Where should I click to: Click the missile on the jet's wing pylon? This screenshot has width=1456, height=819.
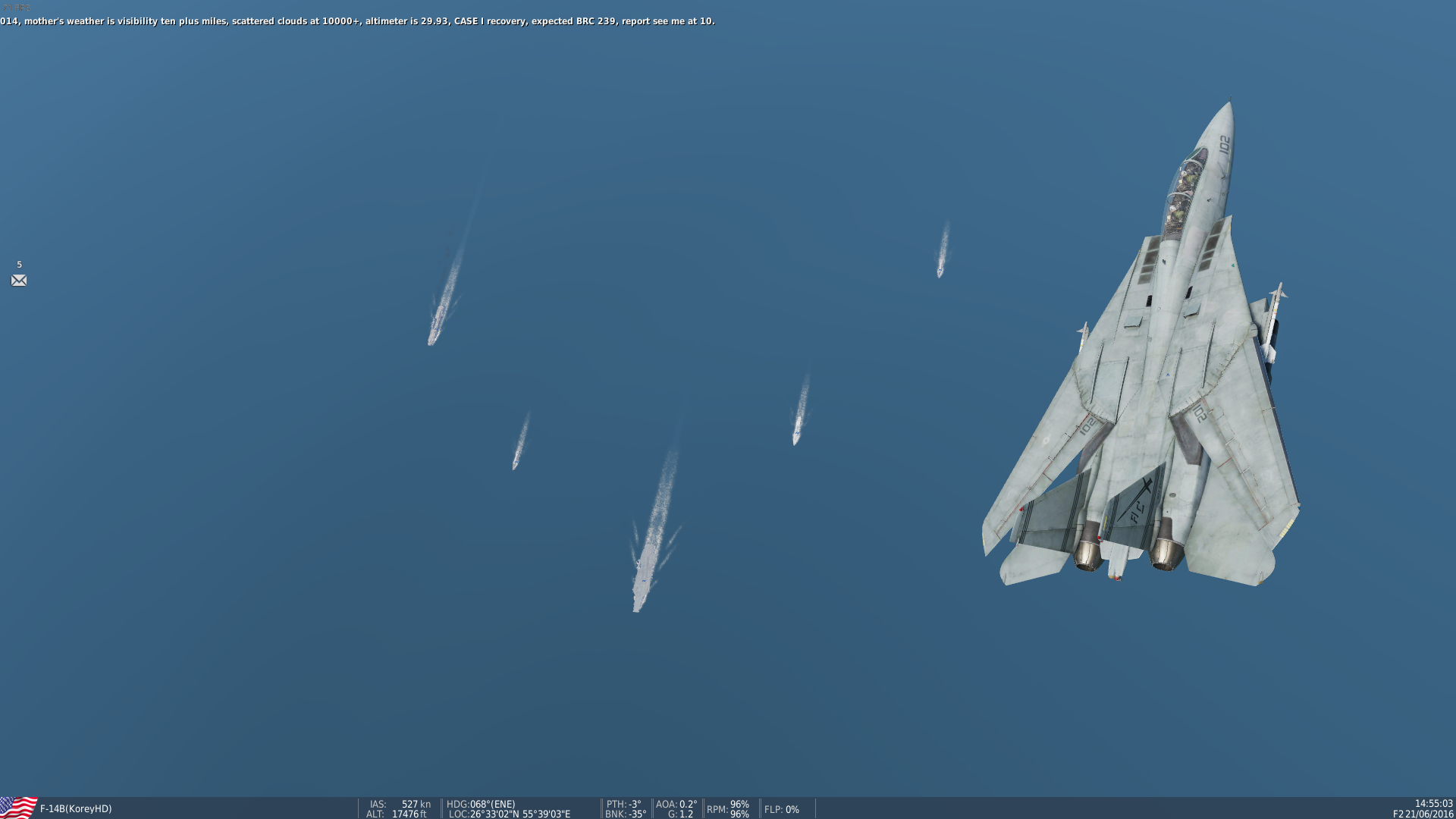click(1272, 322)
